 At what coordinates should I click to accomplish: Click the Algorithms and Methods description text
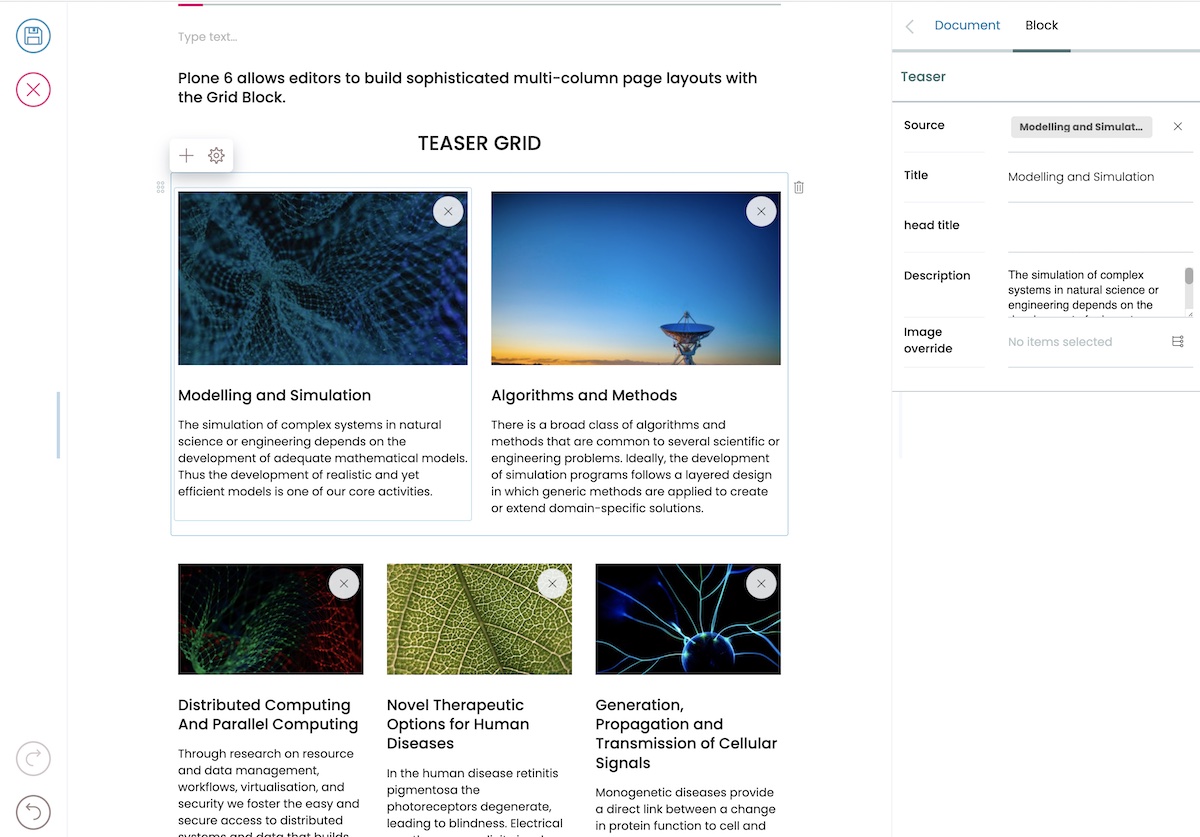[x=636, y=466]
